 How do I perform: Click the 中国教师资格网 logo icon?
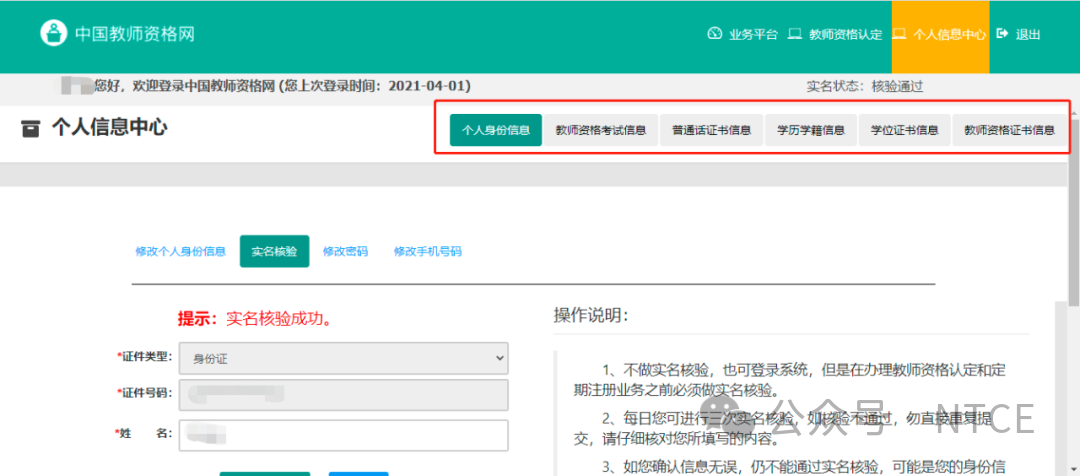tap(54, 33)
